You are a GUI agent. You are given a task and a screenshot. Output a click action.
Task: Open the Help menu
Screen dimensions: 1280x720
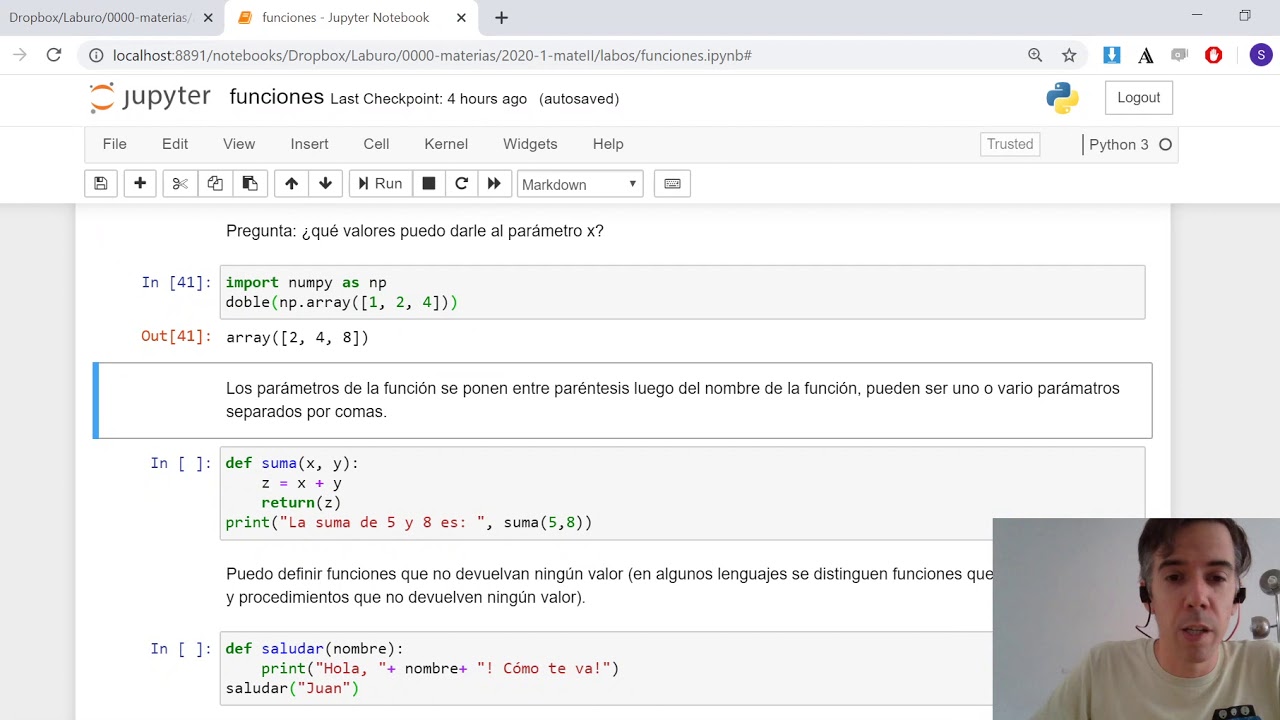point(608,144)
